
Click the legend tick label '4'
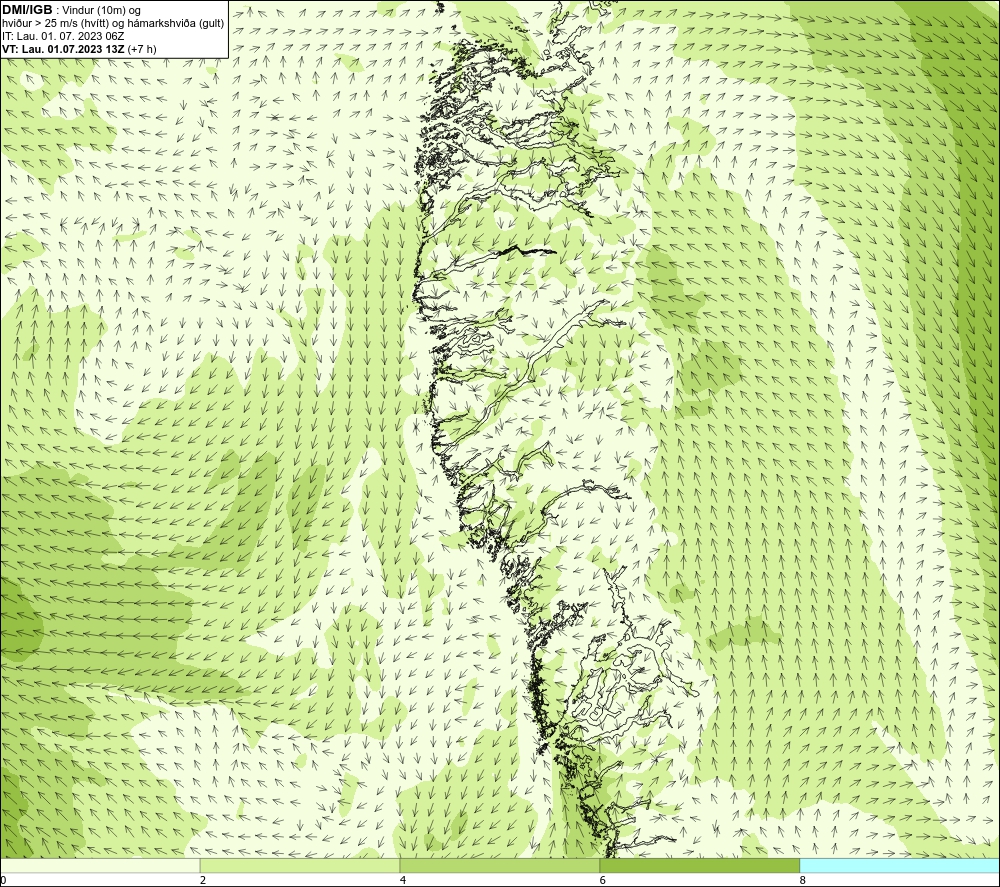[403, 881]
